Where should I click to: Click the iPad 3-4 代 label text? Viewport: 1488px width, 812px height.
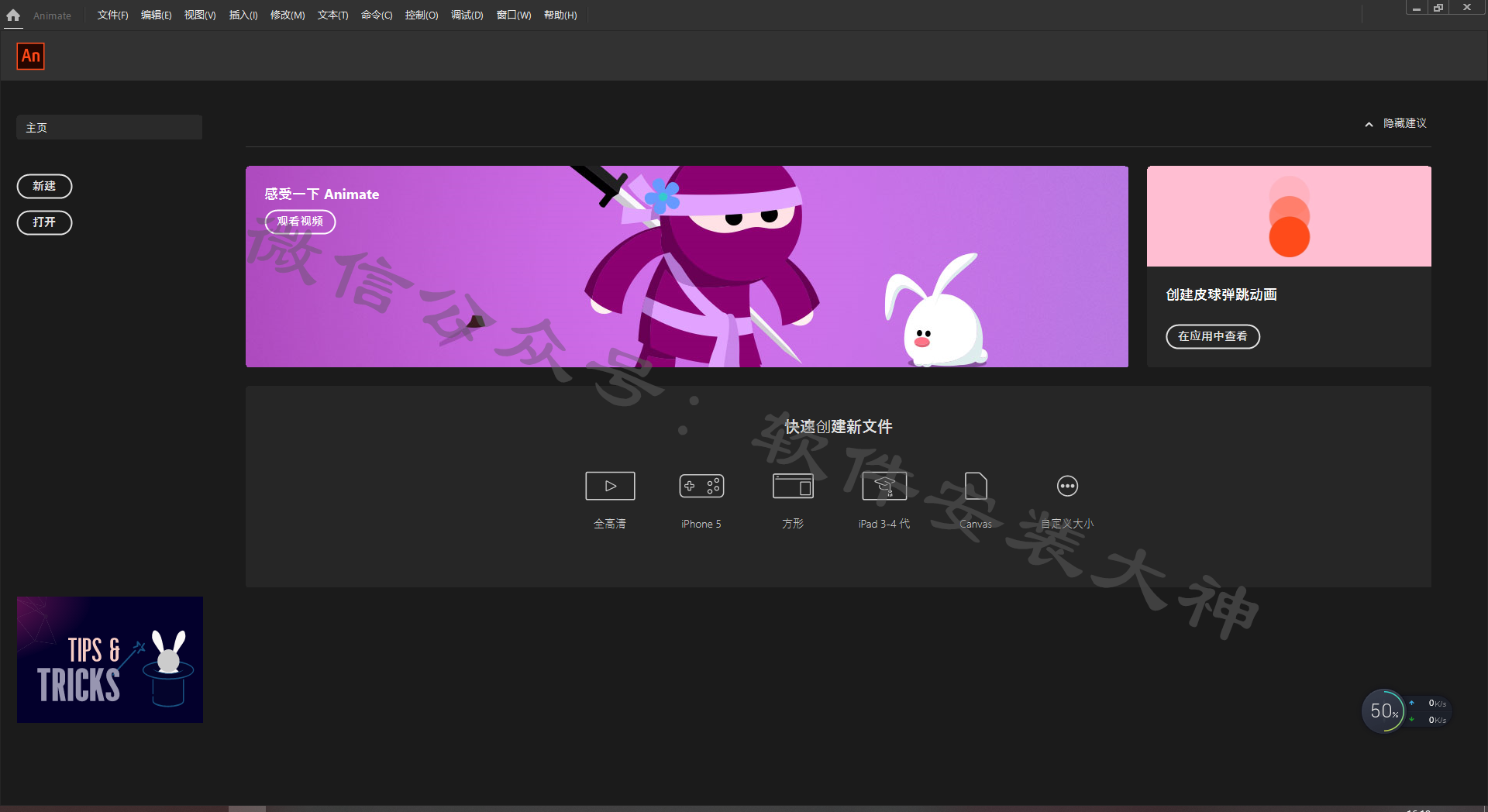click(884, 524)
